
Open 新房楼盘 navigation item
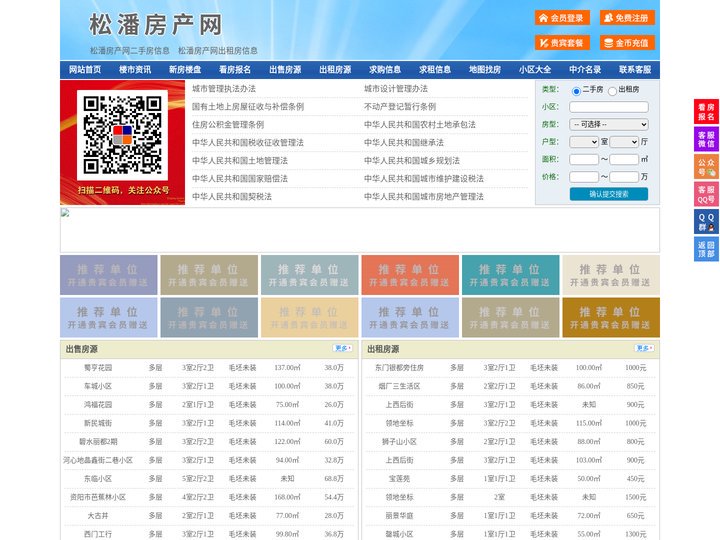click(185, 70)
